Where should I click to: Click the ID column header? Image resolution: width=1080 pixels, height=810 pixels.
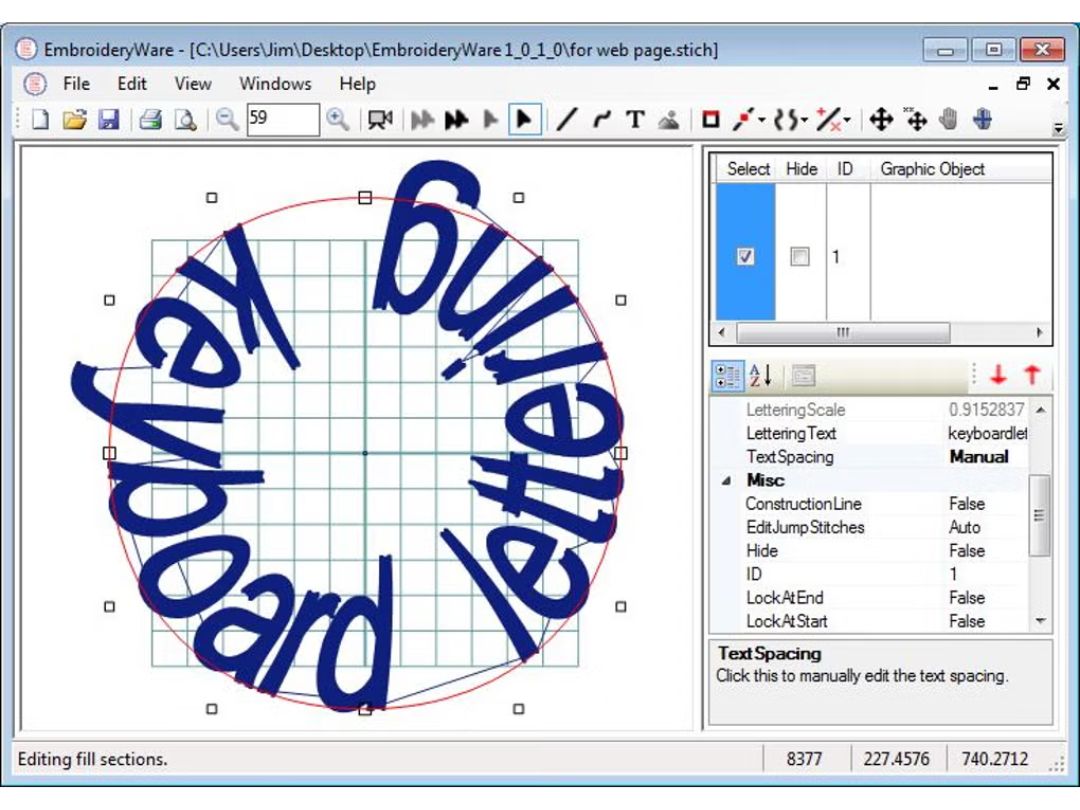(x=845, y=169)
